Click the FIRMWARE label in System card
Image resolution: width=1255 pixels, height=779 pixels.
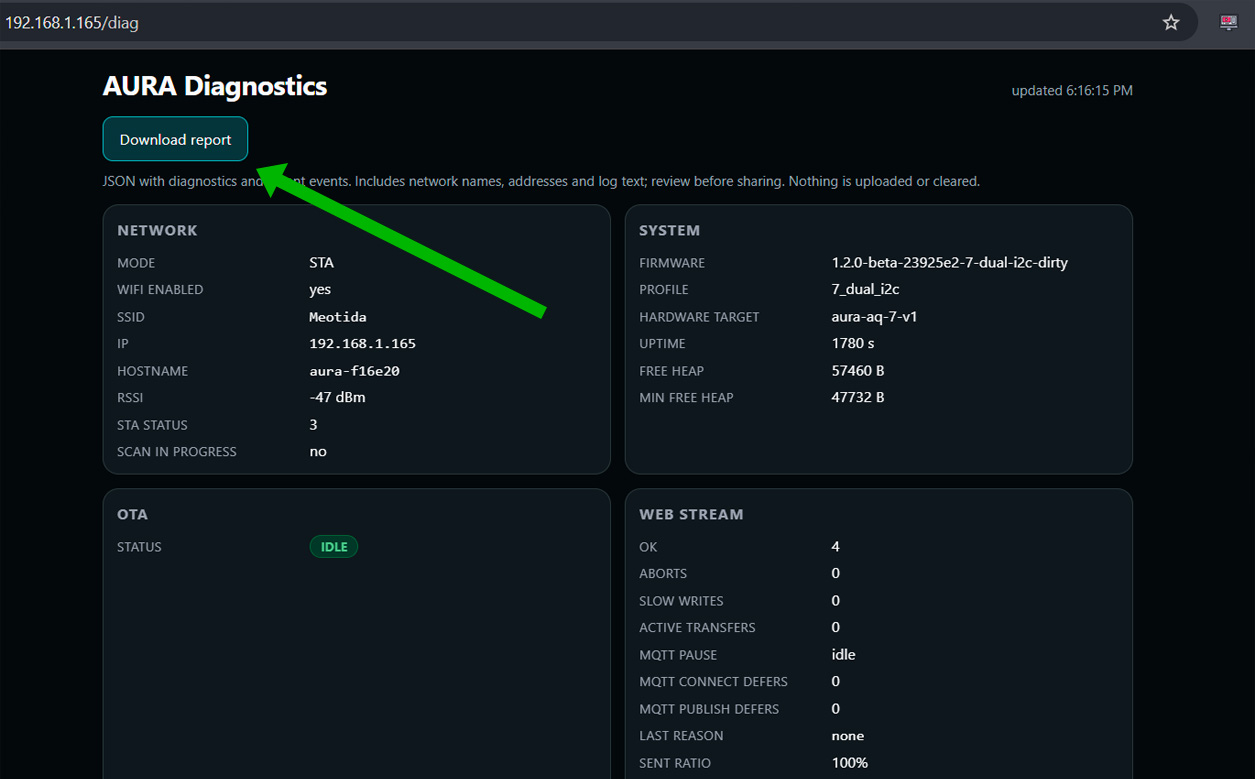click(672, 263)
